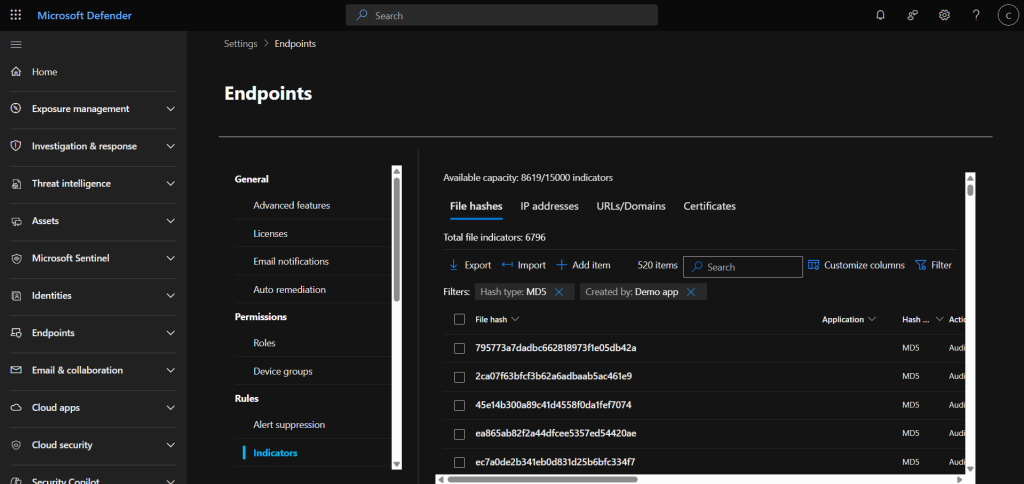Image resolution: width=1024 pixels, height=484 pixels.
Task: Select checkbox for hash 2ca07f63bfcf3b62a6adbaab5ac461e9
Action: (x=459, y=377)
